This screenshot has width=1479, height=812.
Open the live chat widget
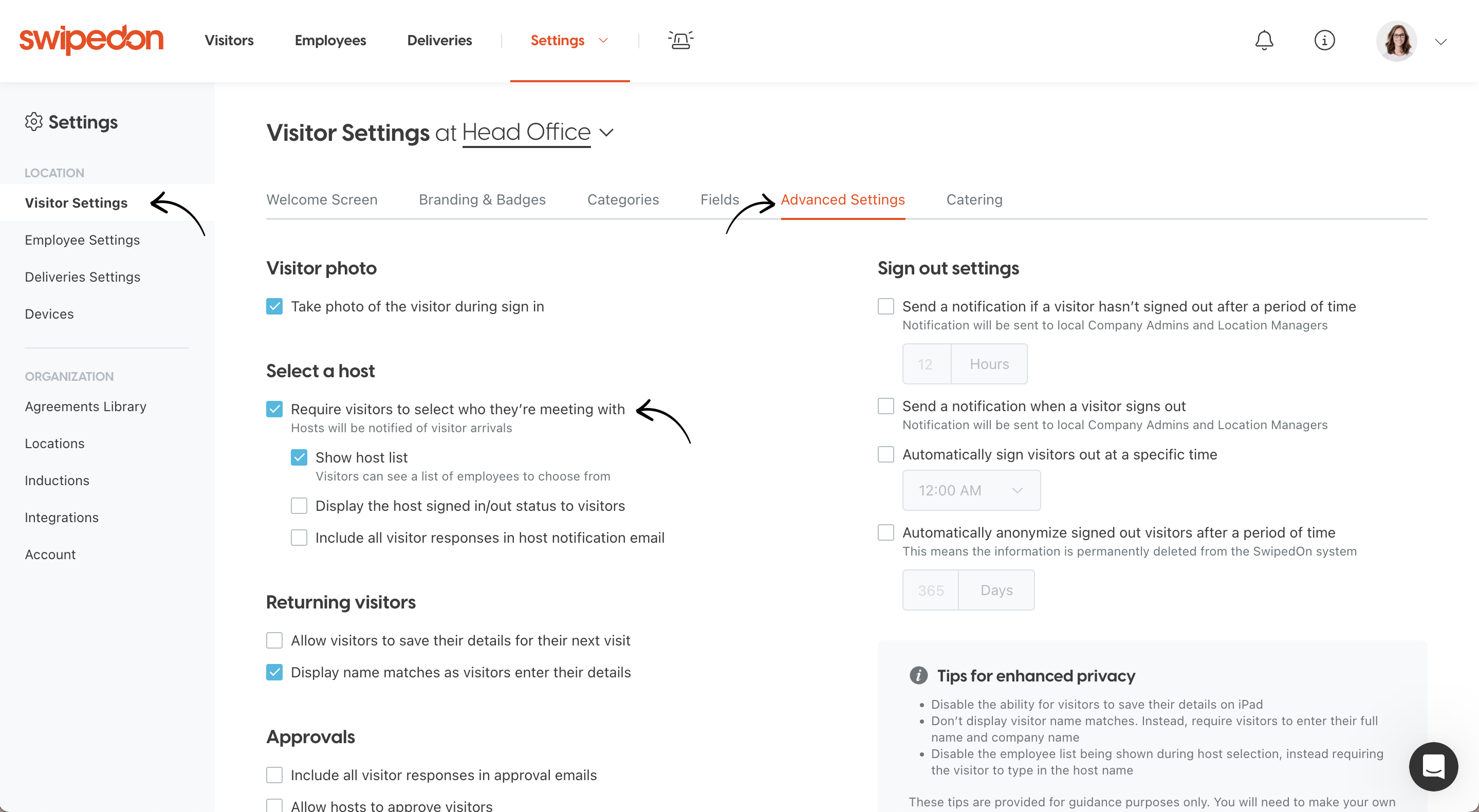[1433, 767]
